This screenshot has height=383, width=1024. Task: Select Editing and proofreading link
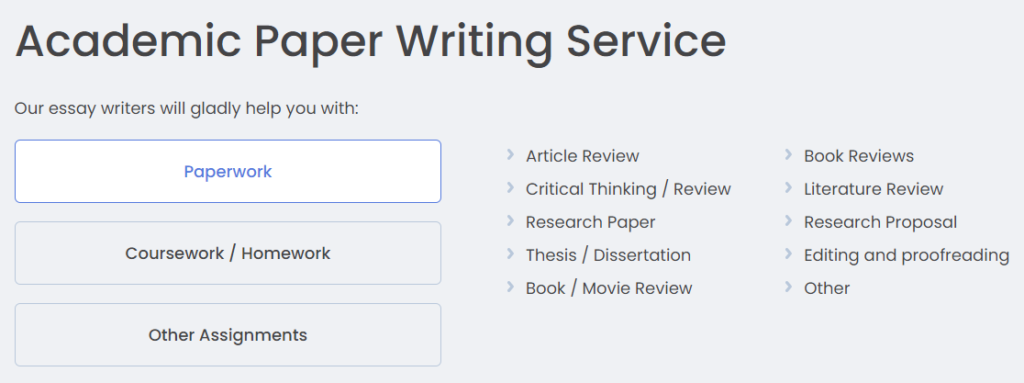(x=906, y=255)
